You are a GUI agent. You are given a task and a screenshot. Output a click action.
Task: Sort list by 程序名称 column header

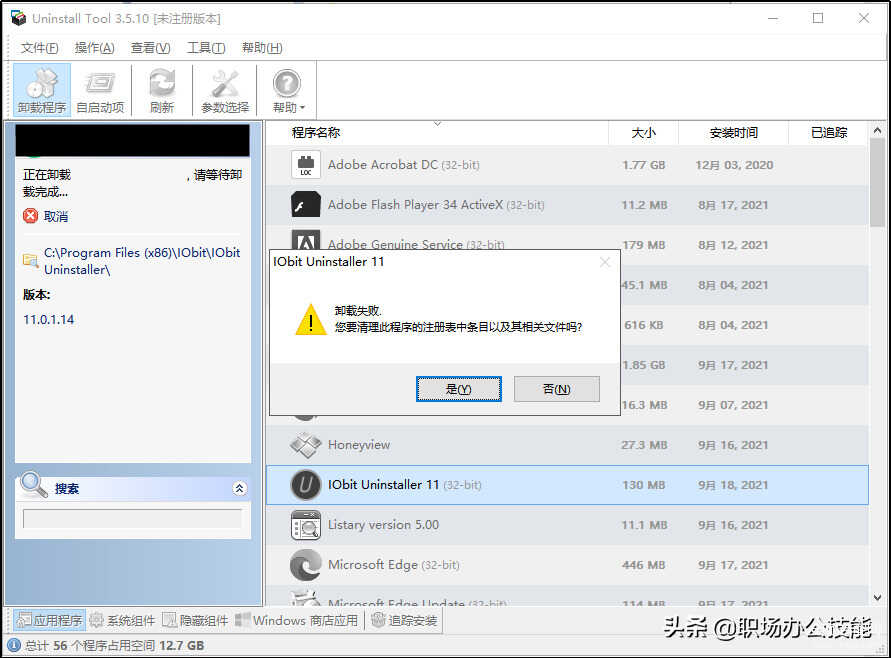pos(316,133)
